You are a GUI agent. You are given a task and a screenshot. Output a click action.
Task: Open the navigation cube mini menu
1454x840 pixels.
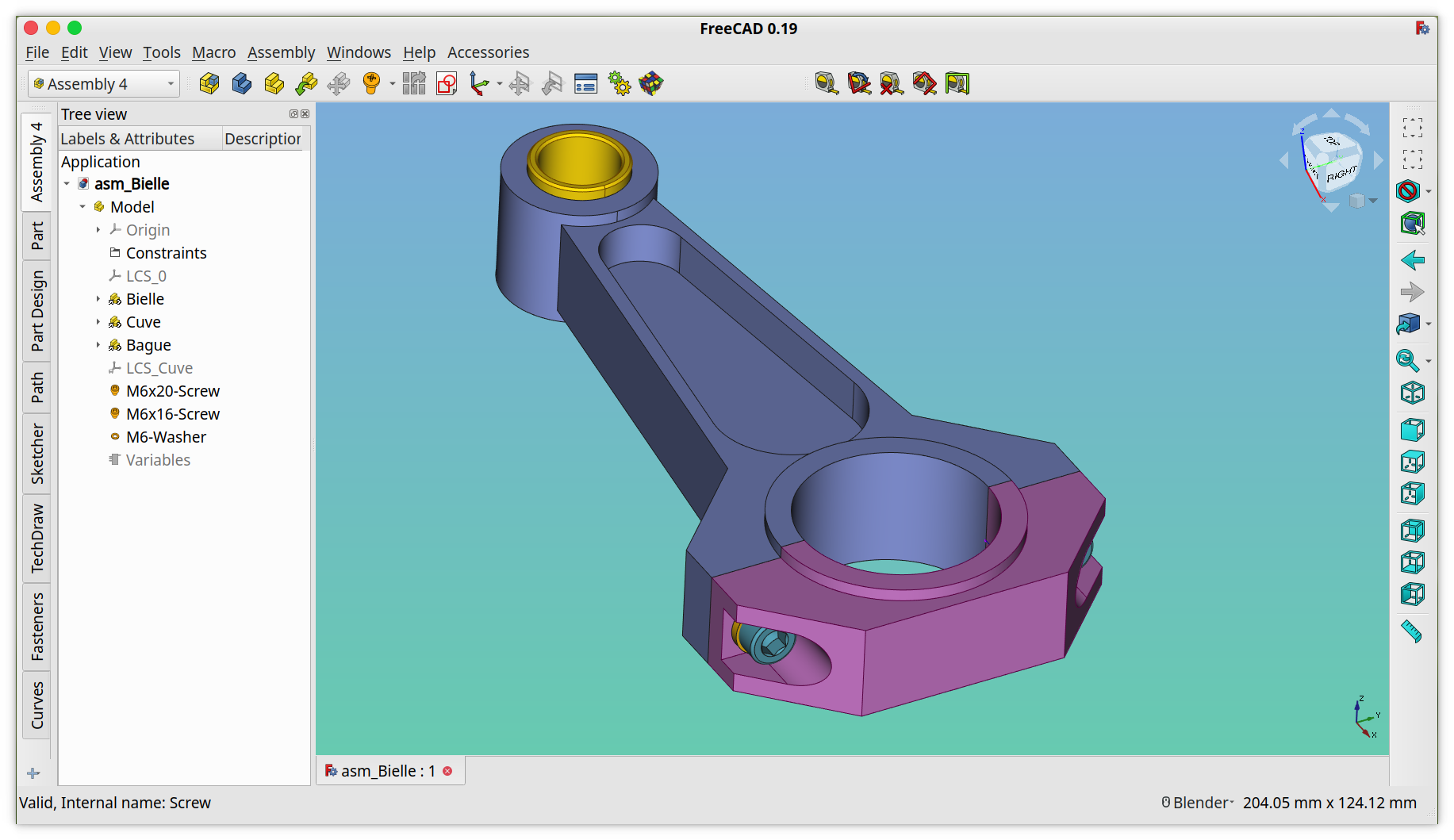pyautogui.click(x=1363, y=201)
